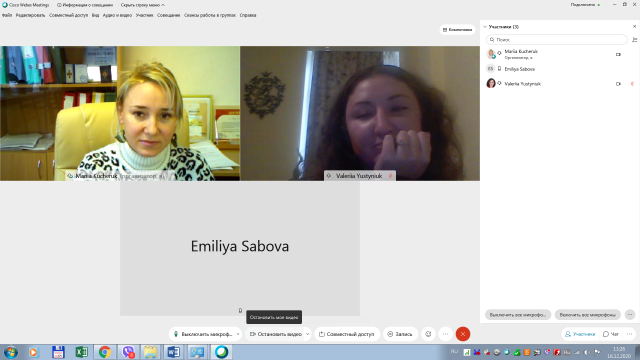The height and width of the screenshot is (360, 640).
Task: Click the Подключено connection status
Action: click(585, 4)
